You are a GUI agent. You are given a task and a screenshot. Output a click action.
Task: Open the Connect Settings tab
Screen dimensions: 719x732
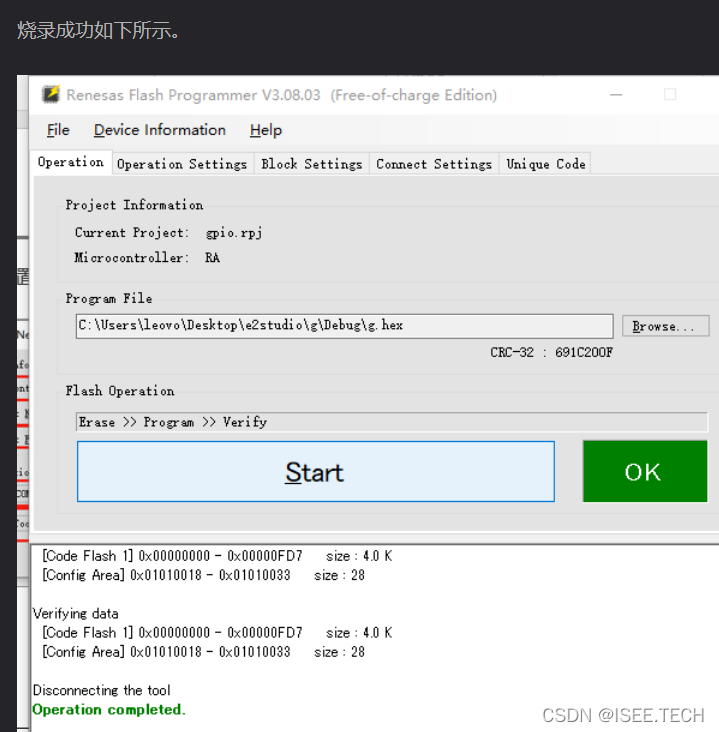pyautogui.click(x=434, y=164)
